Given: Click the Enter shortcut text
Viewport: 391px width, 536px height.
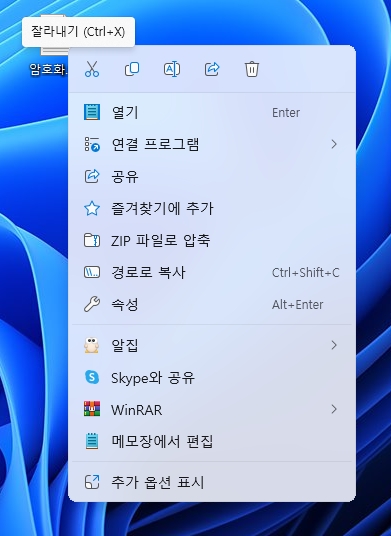Looking at the screenshot, I should coord(286,112).
